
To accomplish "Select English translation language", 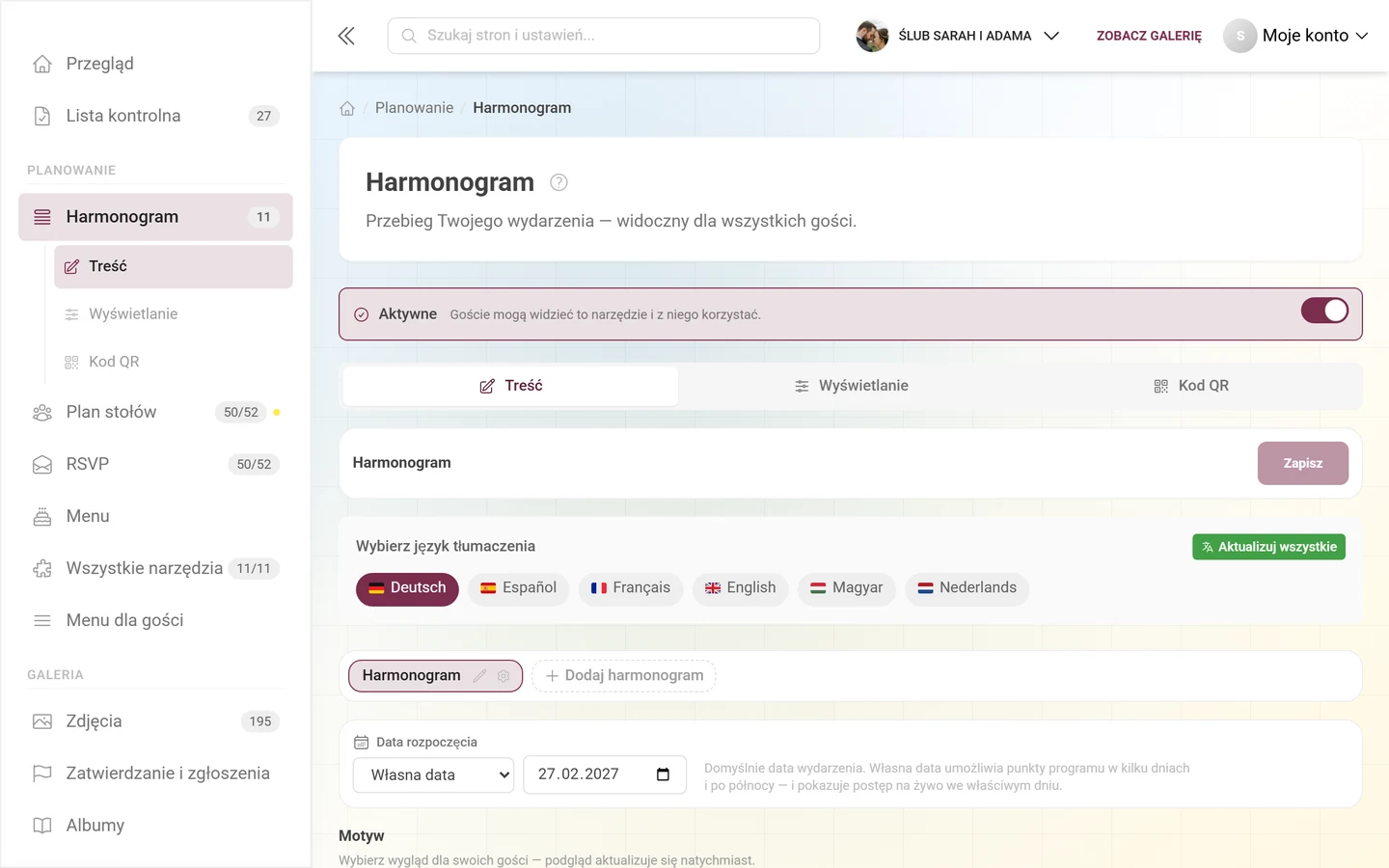I will pos(741,588).
